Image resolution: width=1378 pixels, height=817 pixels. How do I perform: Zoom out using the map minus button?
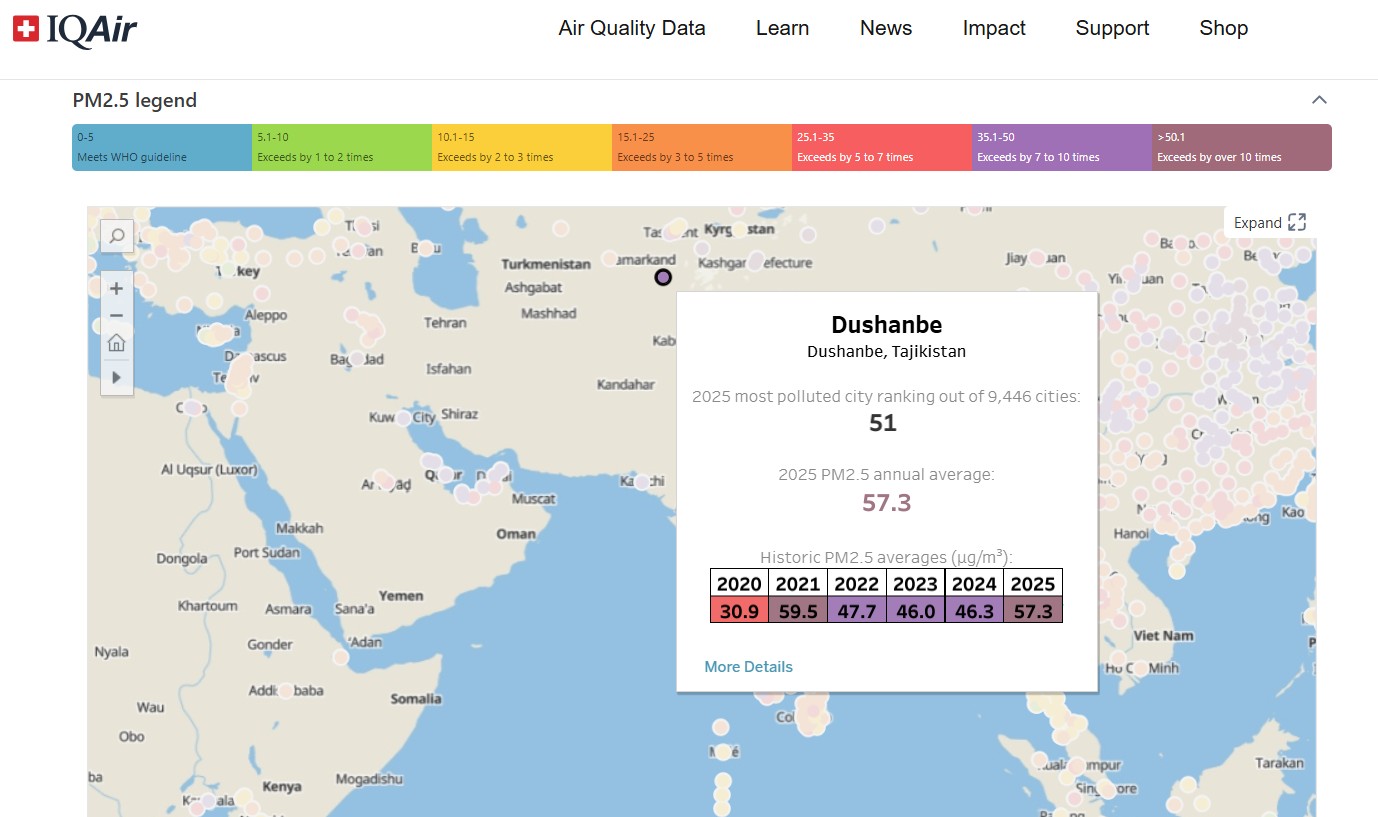click(x=117, y=316)
